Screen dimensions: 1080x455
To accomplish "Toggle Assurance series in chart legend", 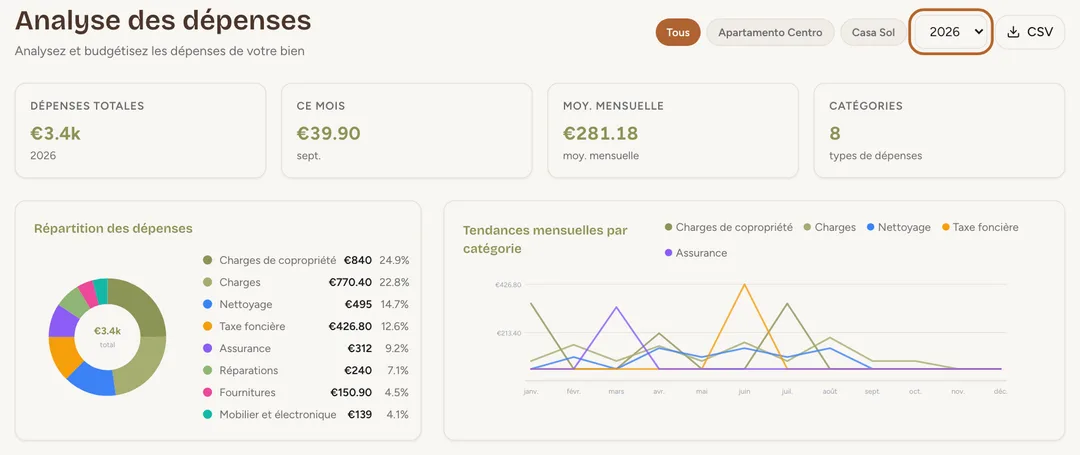I will 696,253.
